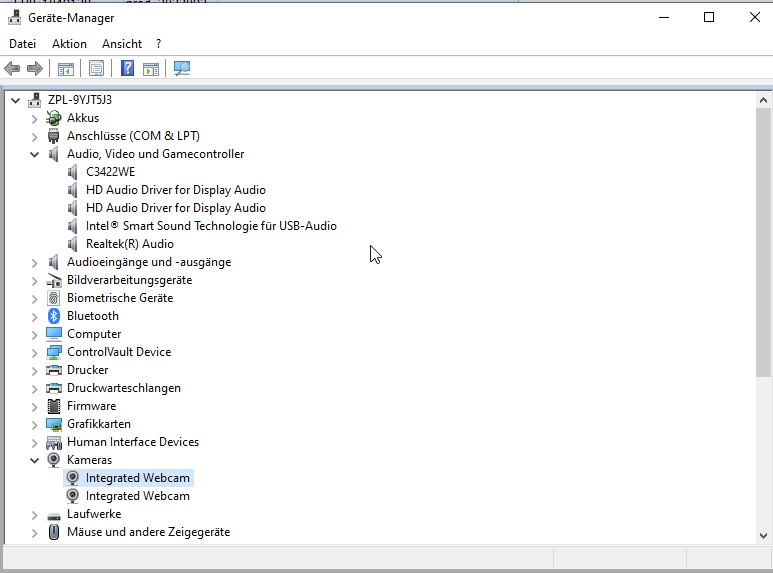Click the Back arrow toolbar icon
The height and width of the screenshot is (573, 773).
click(12, 69)
